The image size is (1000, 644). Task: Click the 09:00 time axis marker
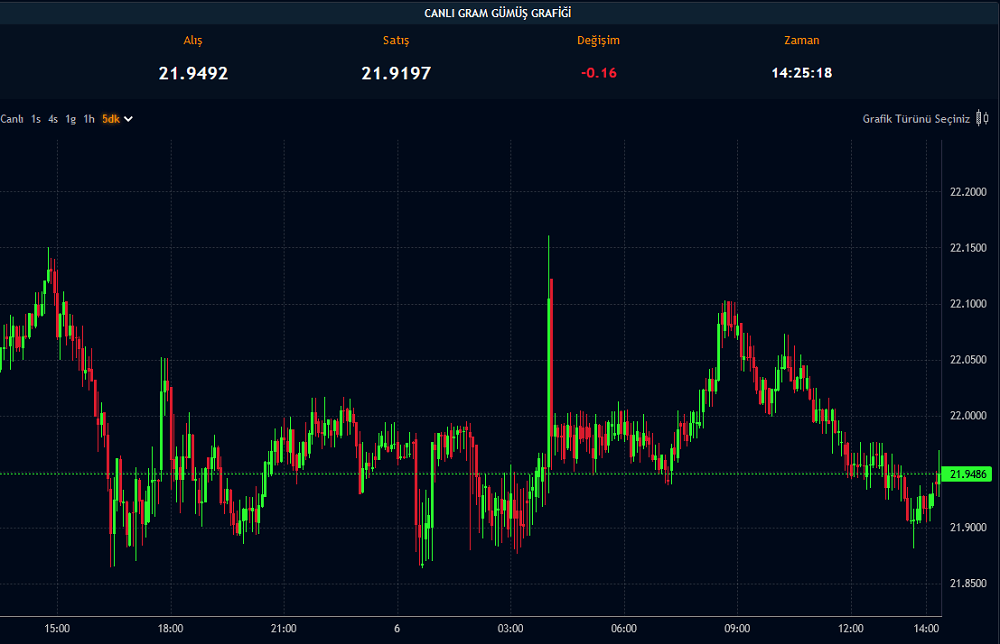737,628
